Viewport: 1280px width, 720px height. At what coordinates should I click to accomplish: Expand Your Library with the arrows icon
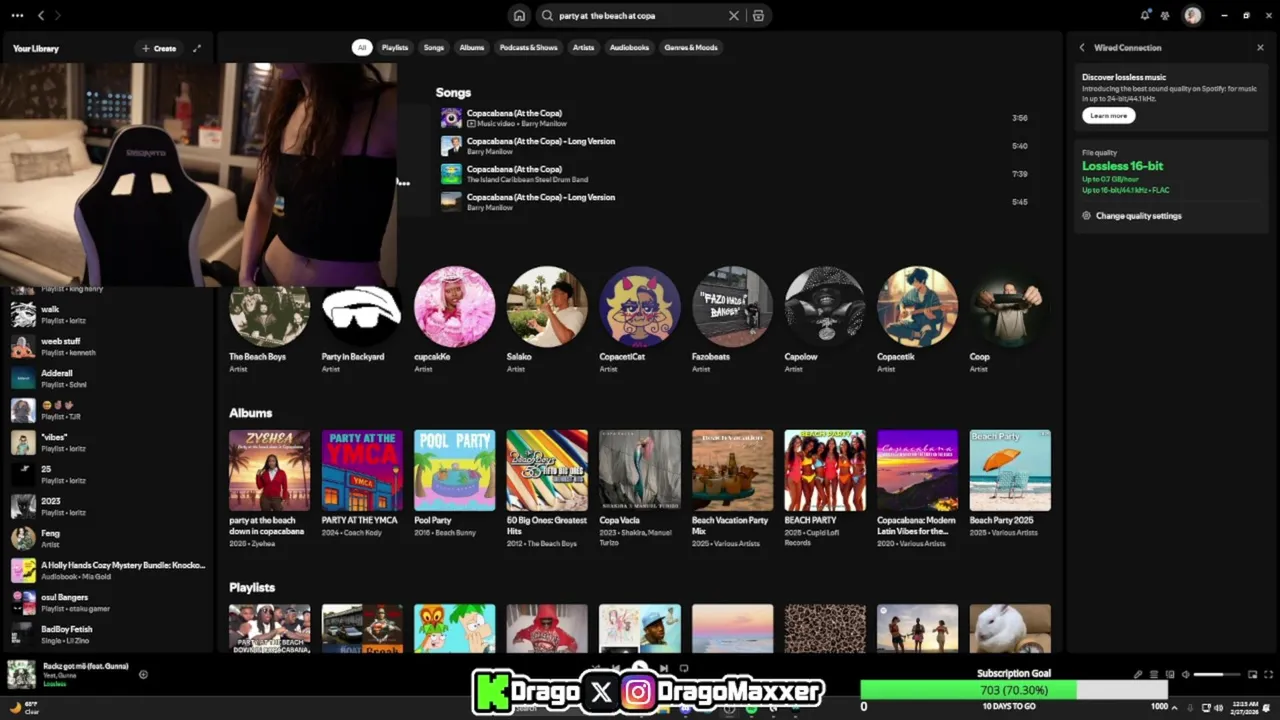coord(197,48)
